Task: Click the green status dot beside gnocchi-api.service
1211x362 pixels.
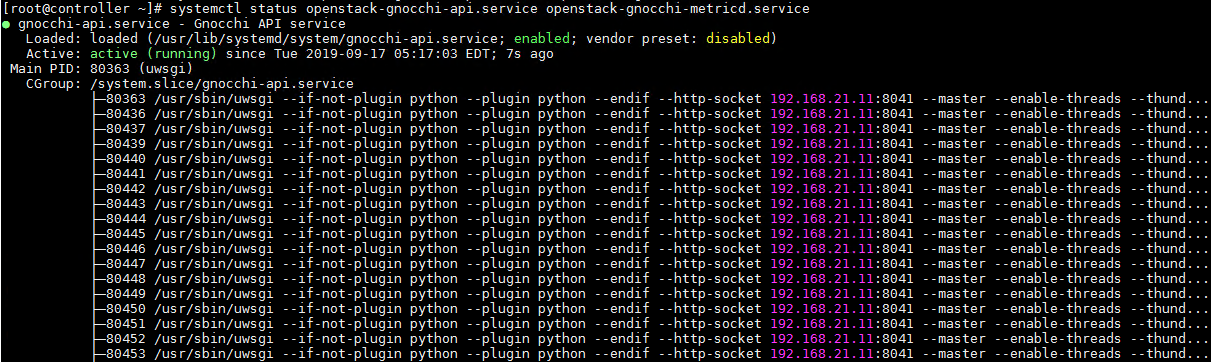Action: click(6, 23)
